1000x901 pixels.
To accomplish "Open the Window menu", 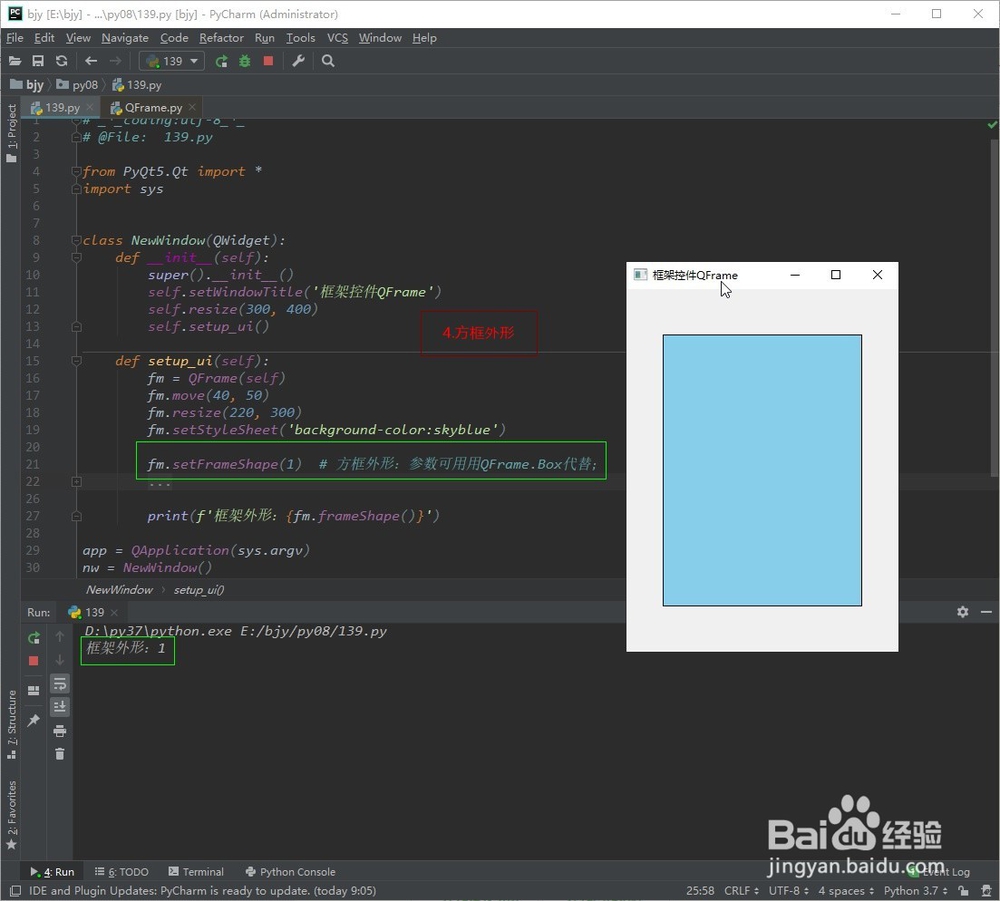I will tap(380, 38).
